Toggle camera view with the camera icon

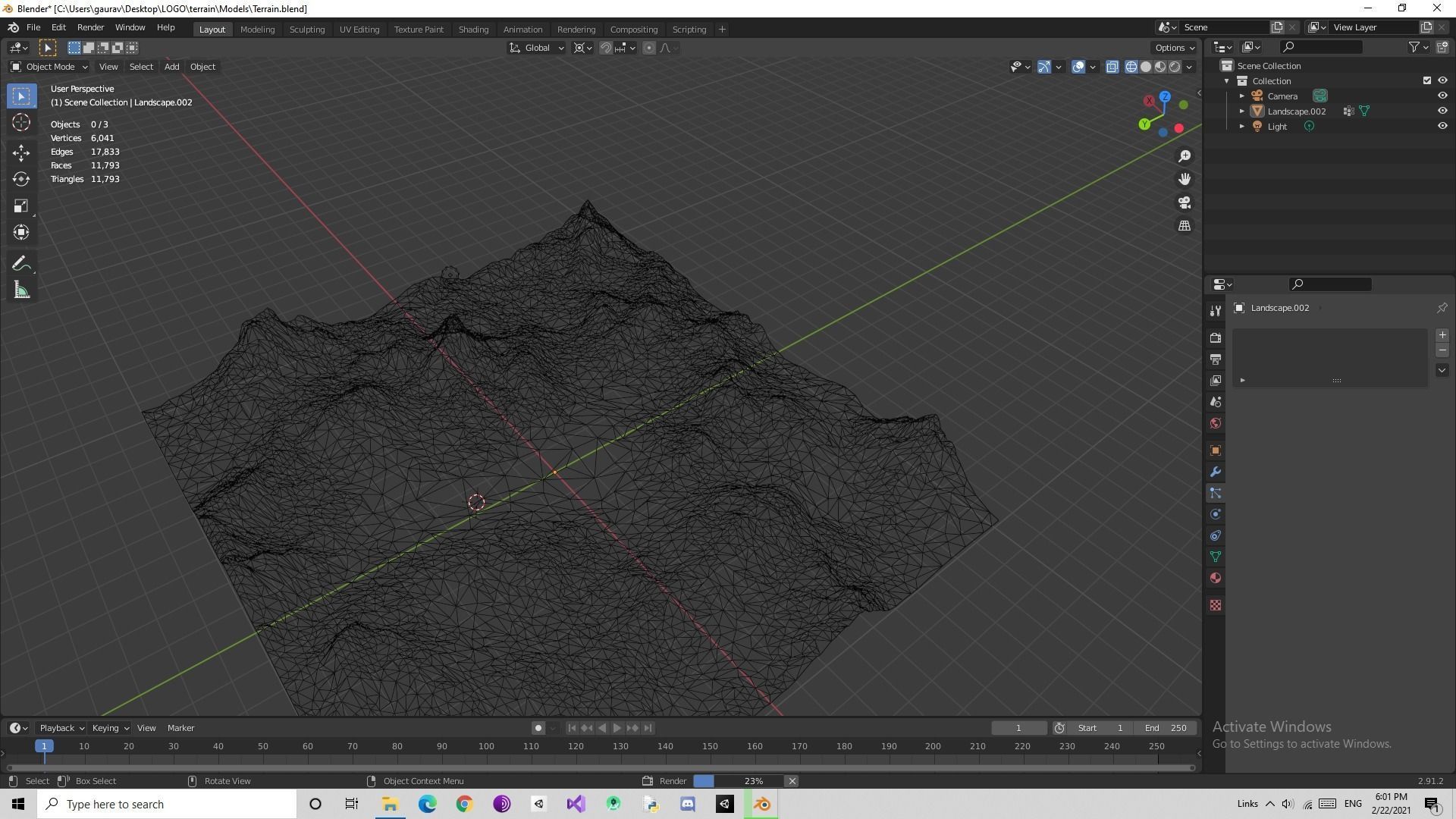(1185, 202)
